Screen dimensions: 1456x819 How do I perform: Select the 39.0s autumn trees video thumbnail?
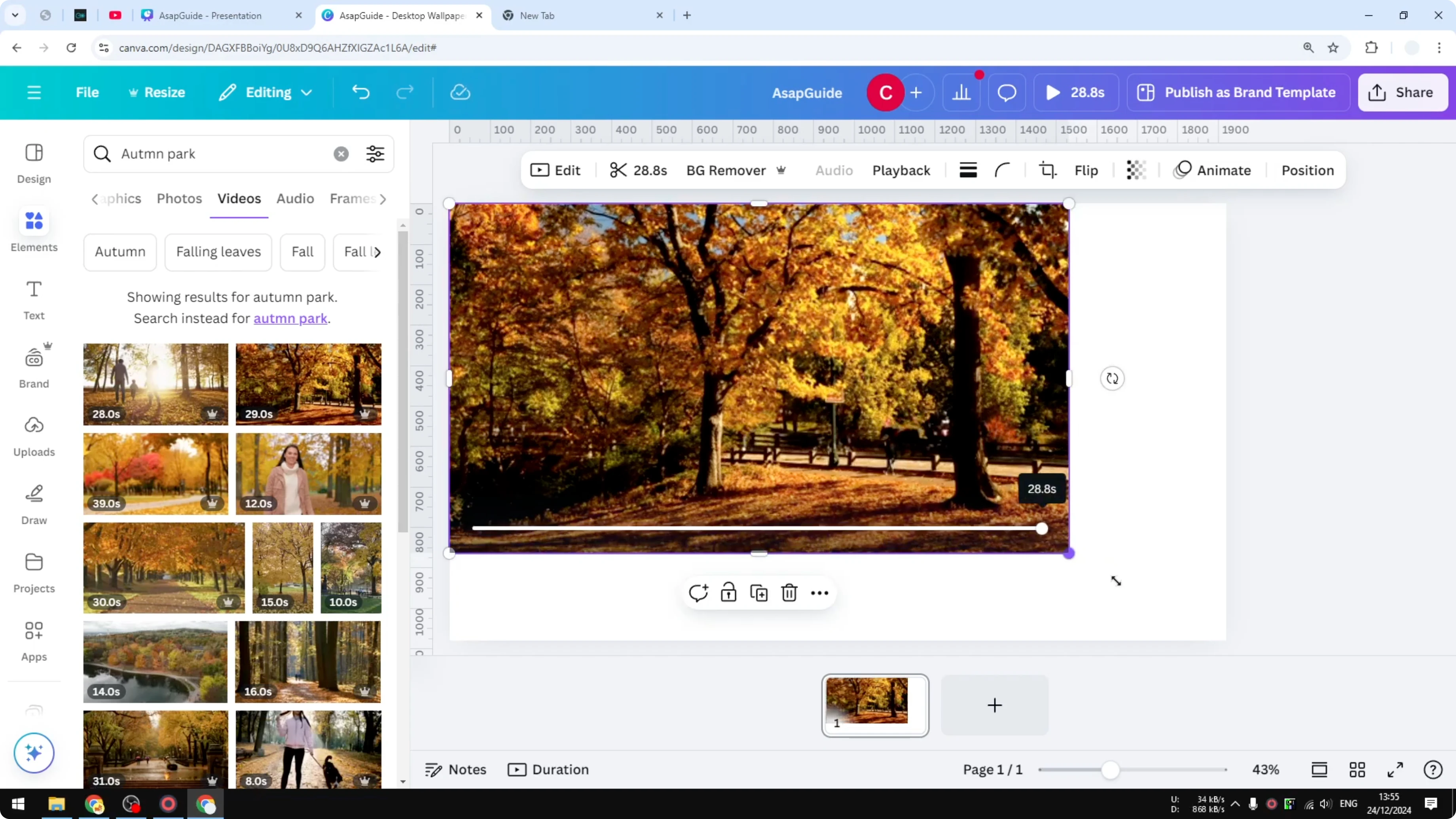tap(155, 474)
